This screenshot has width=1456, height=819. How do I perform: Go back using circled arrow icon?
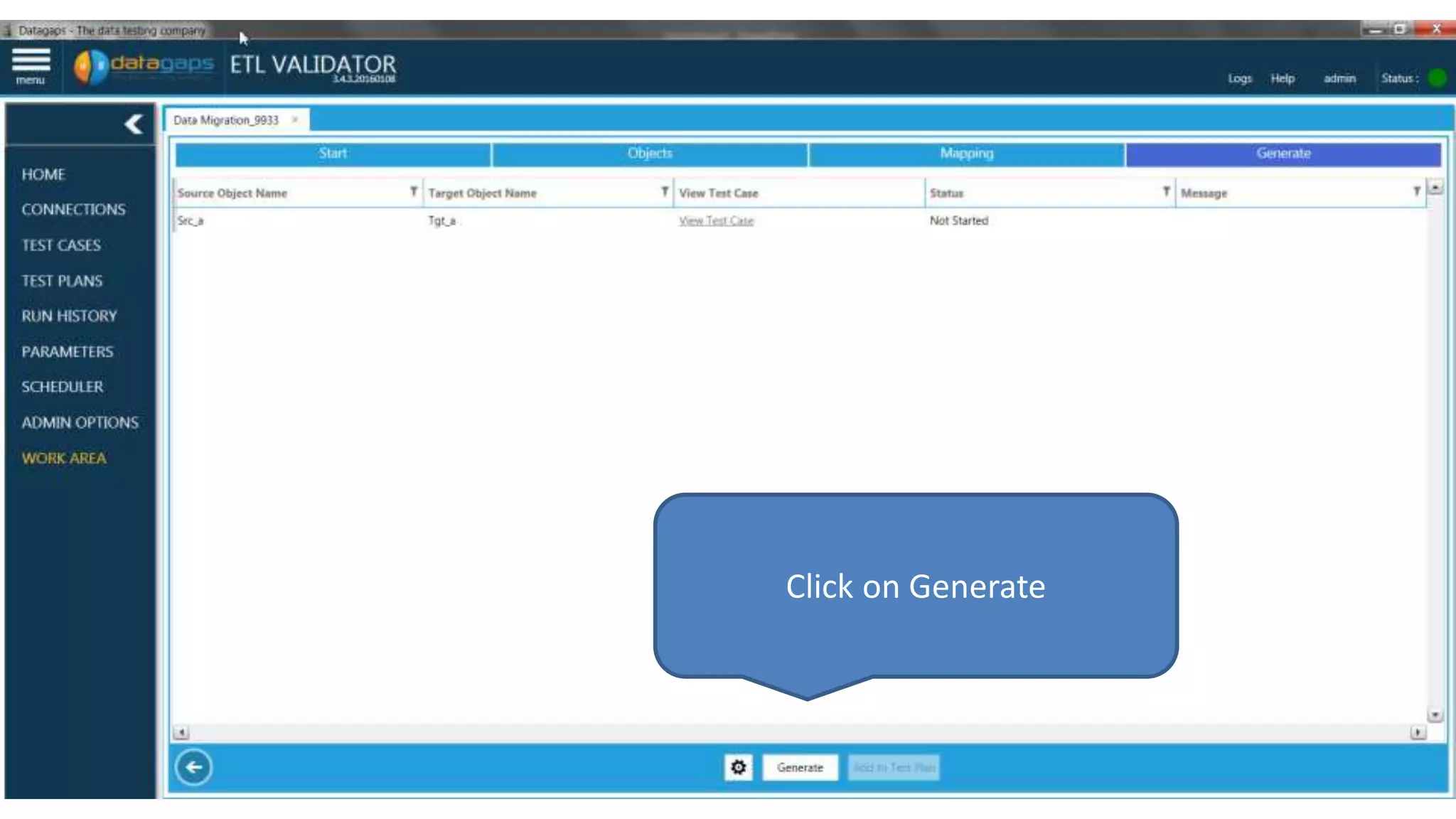pos(193,768)
